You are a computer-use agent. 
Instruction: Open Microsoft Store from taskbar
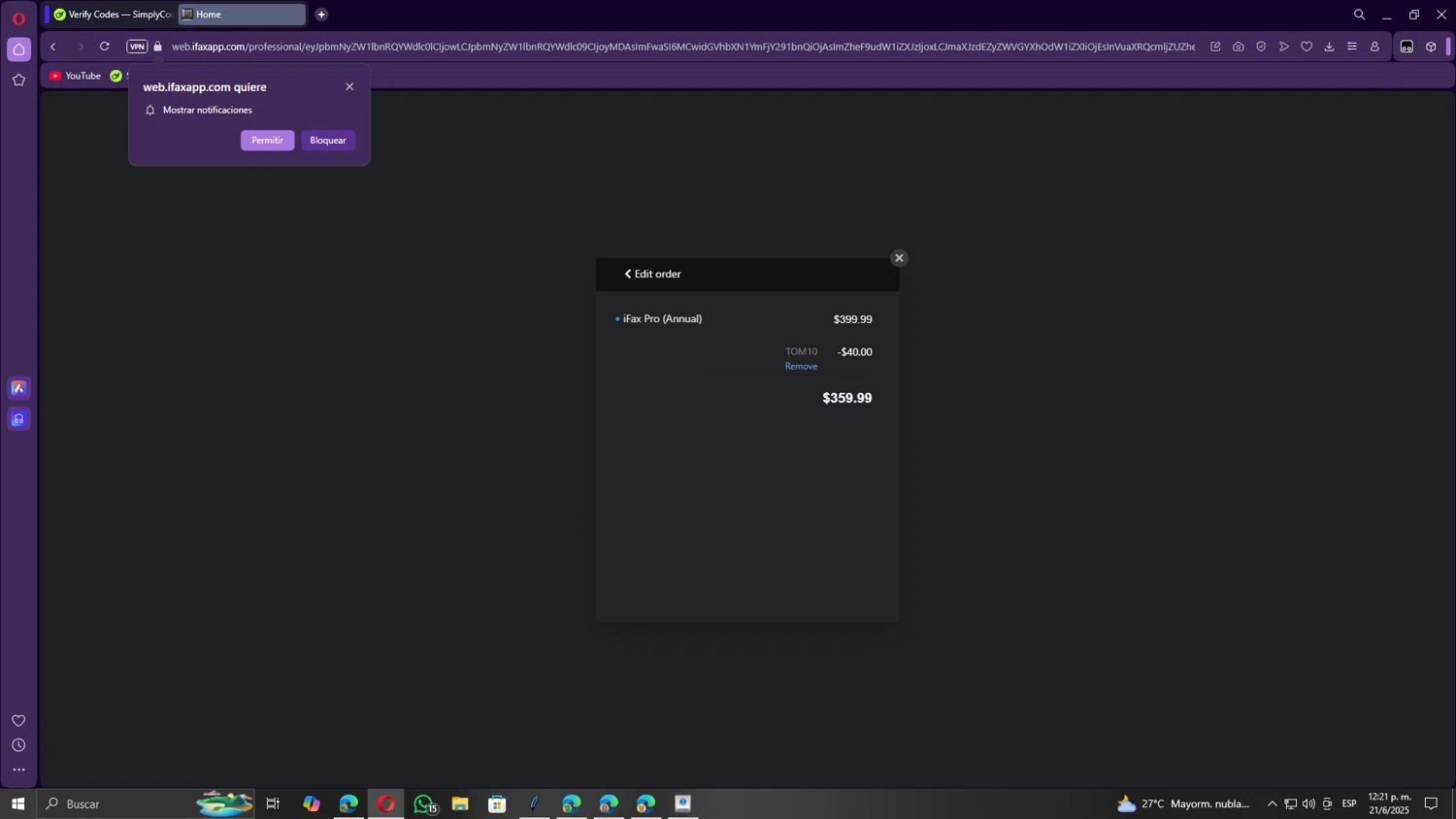(497, 803)
